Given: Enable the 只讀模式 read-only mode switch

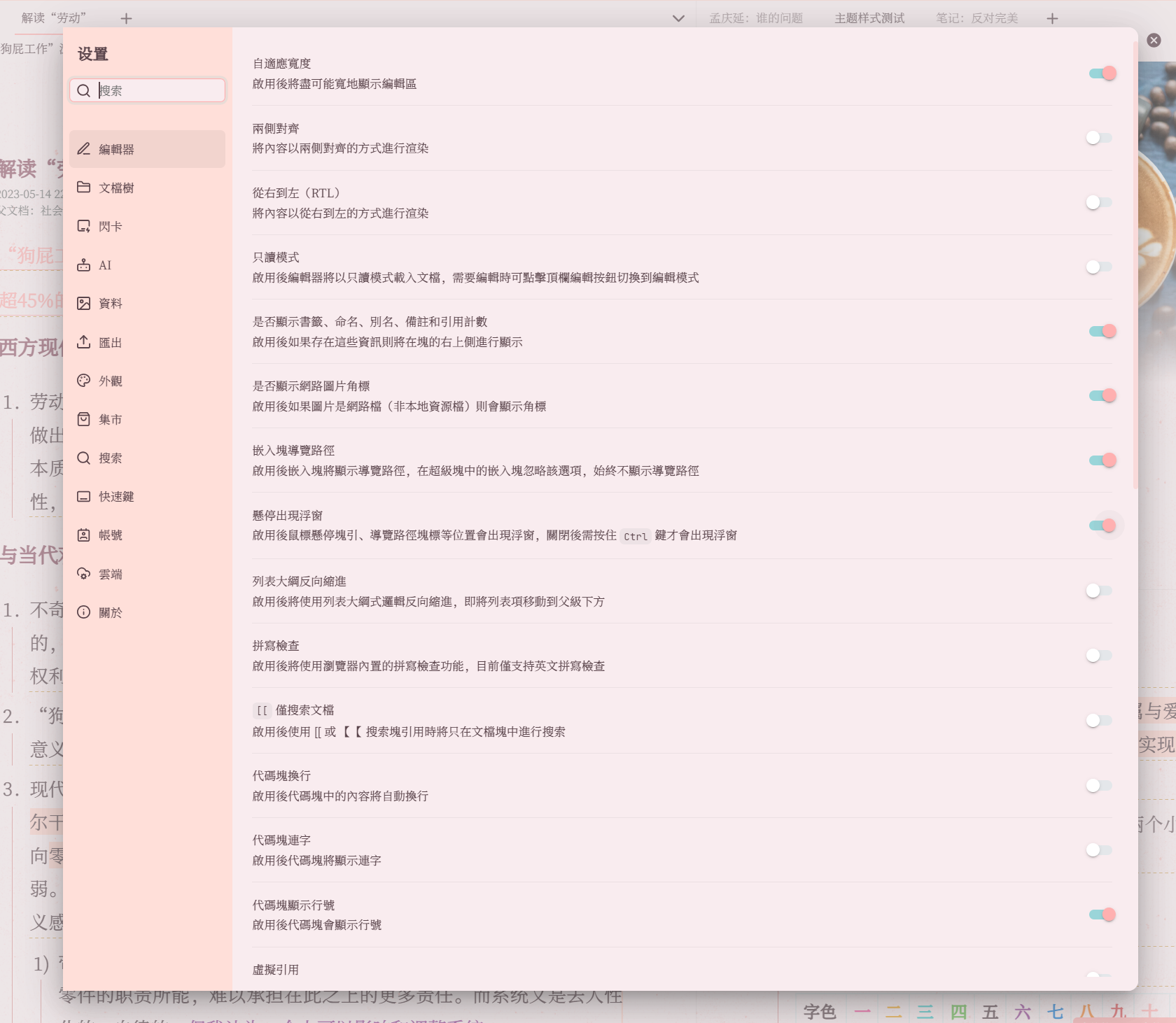Looking at the screenshot, I should pos(1098,267).
